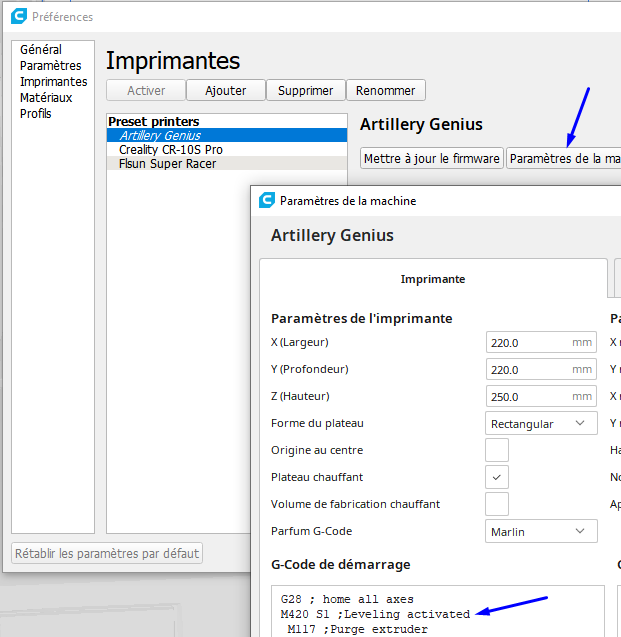This screenshot has width=621, height=637.
Task: Click the 'G-Code de démarrage' heading
Action: pos(341,564)
